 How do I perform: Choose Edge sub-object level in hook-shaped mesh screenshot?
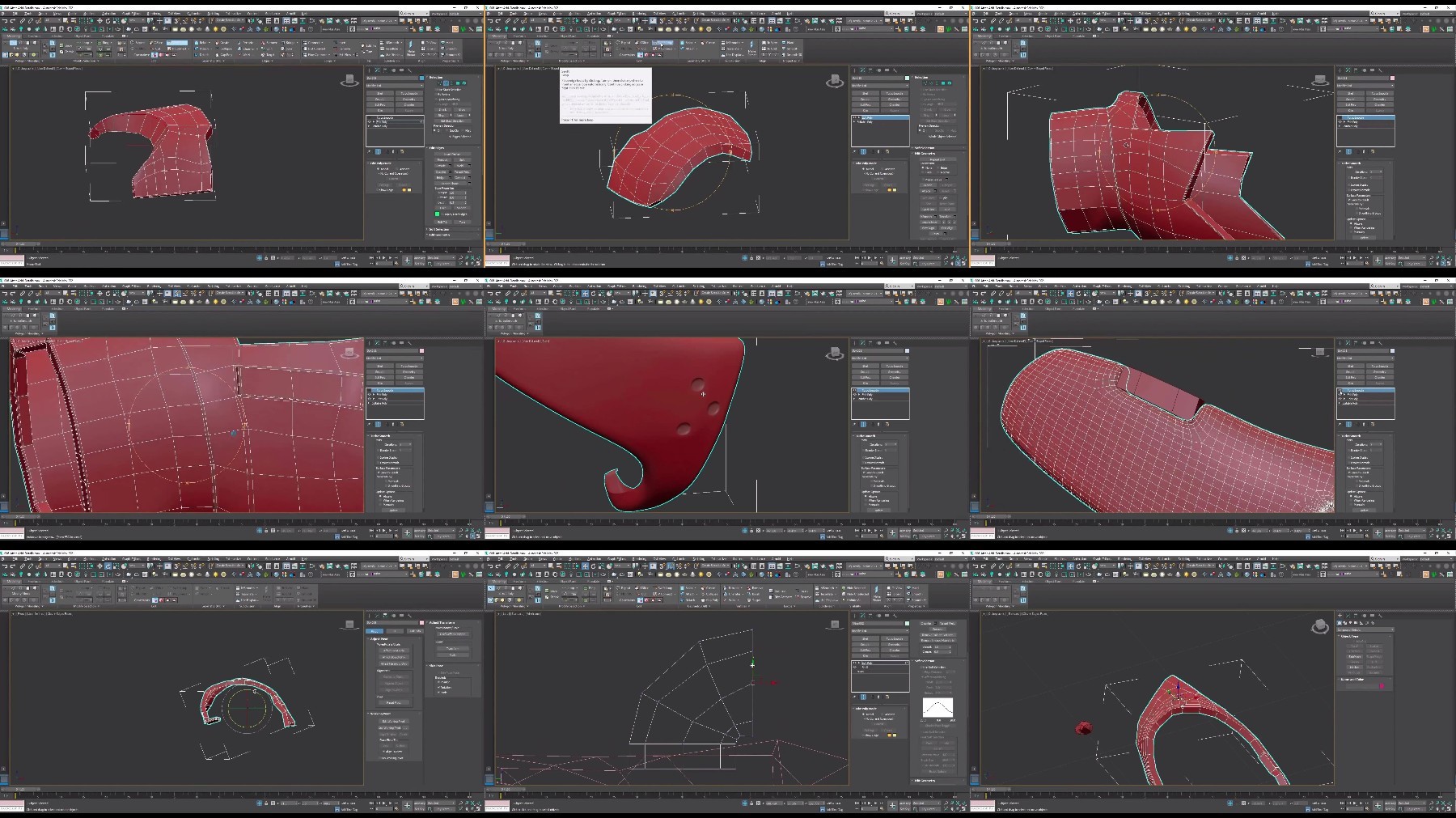446,83
